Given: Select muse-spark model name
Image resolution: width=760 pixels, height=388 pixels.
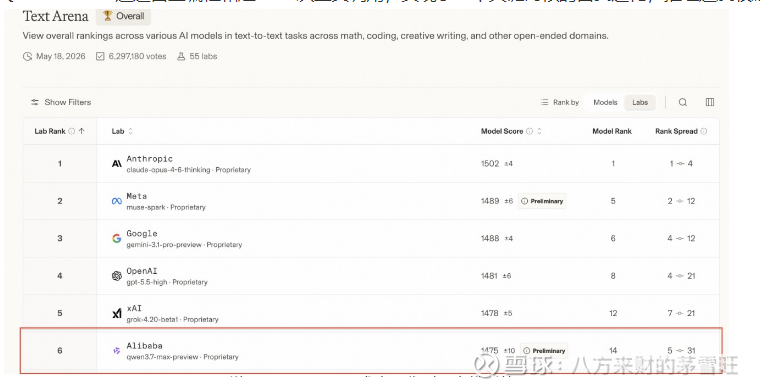Looking at the screenshot, I should point(146,207).
